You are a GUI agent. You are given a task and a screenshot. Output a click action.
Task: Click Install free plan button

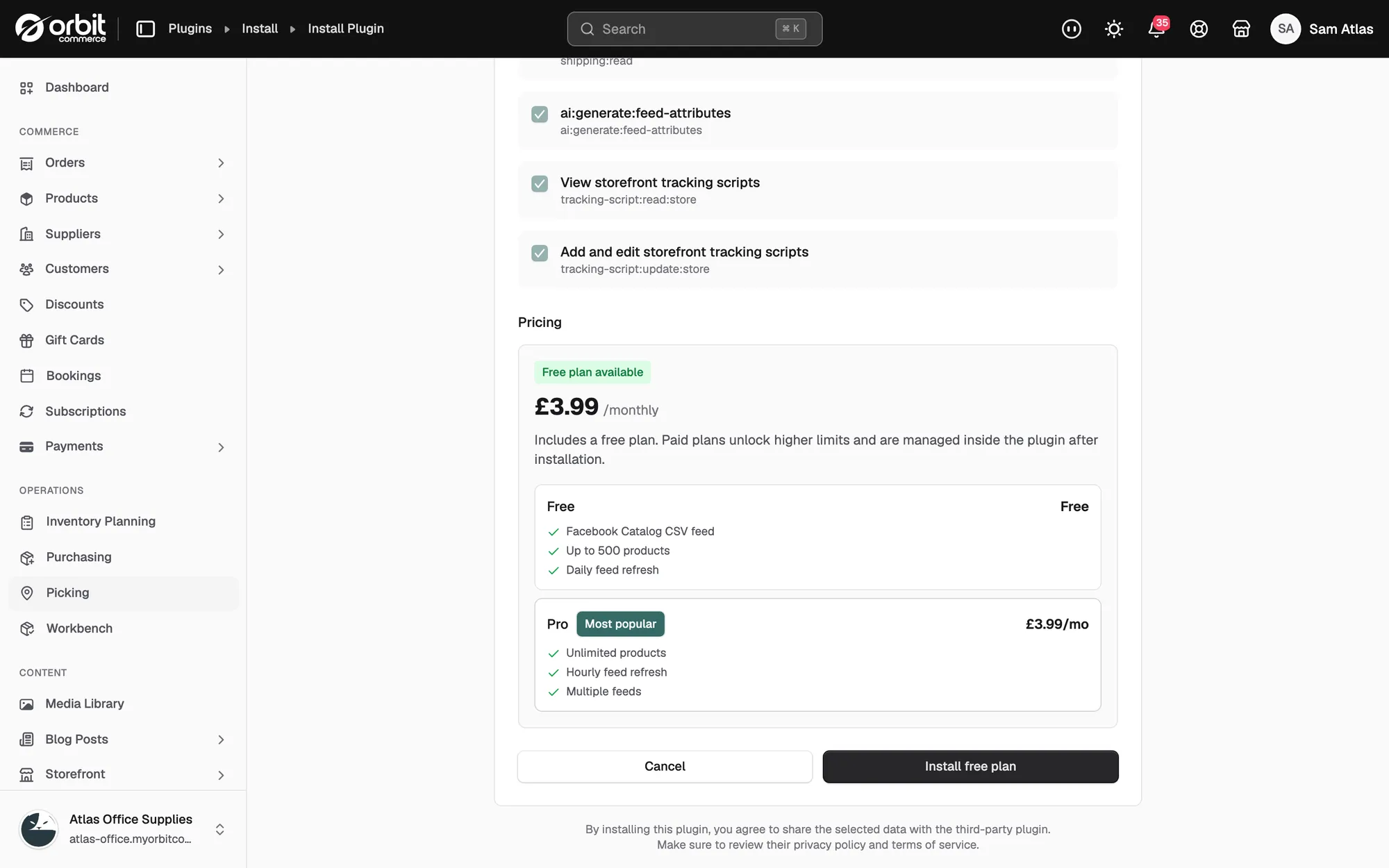(970, 767)
